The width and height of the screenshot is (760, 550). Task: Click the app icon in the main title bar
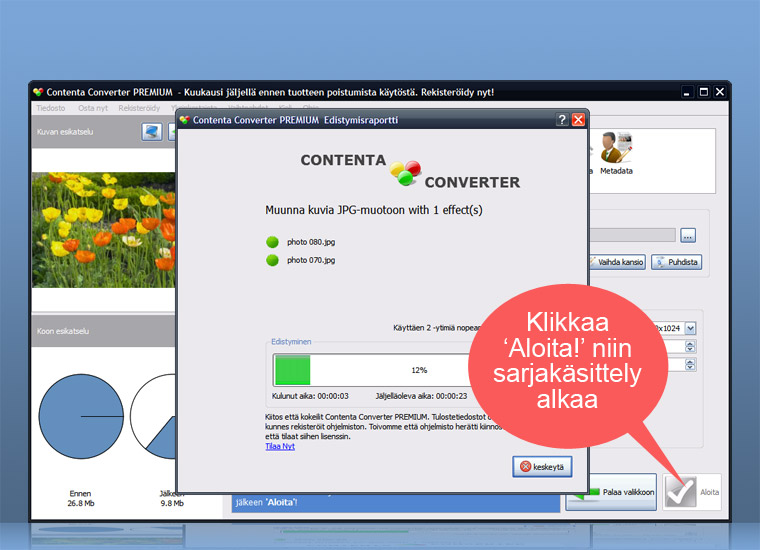coord(38,92)
